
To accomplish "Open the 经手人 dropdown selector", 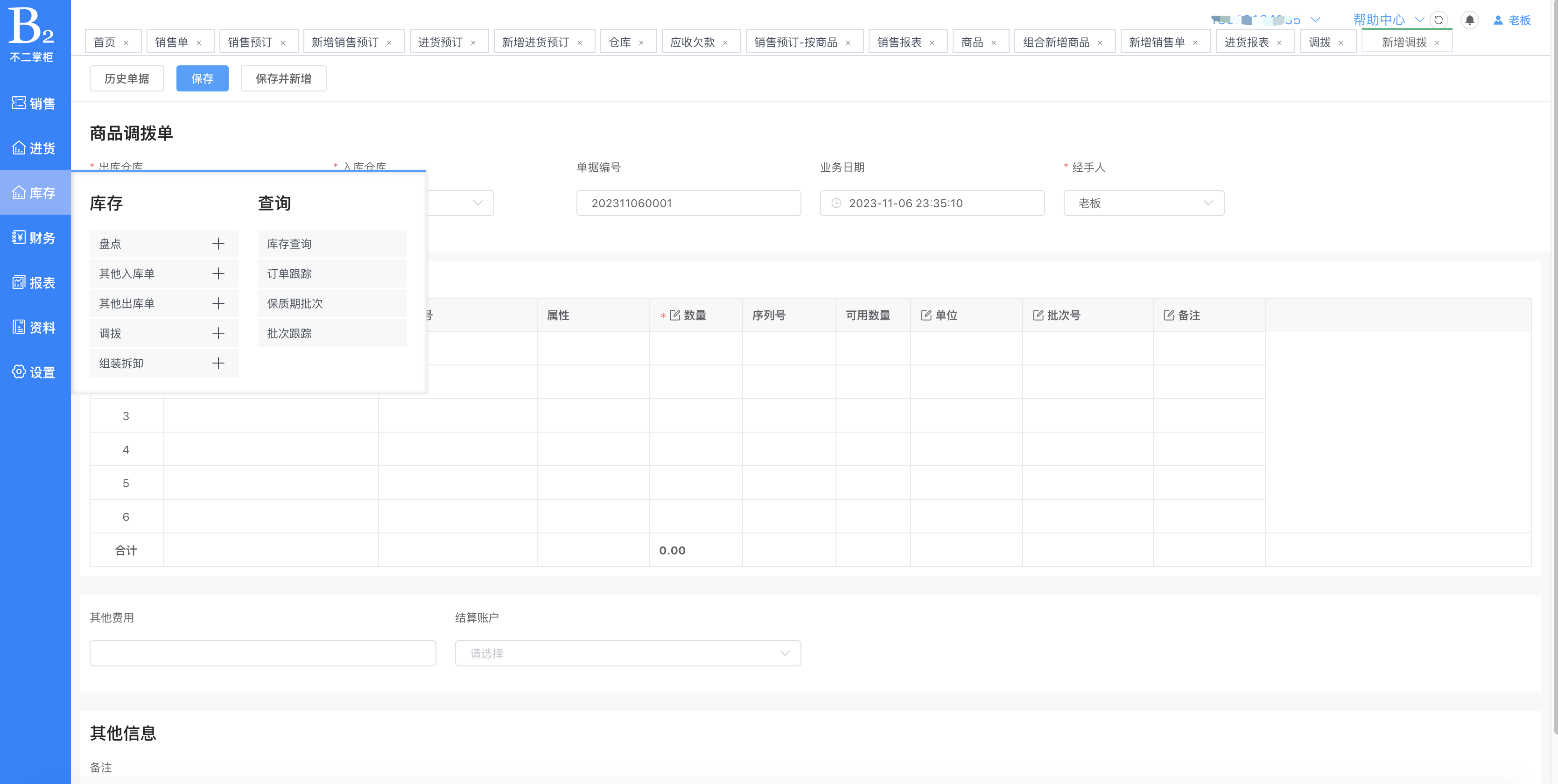I will click(x=1145, y=203).
